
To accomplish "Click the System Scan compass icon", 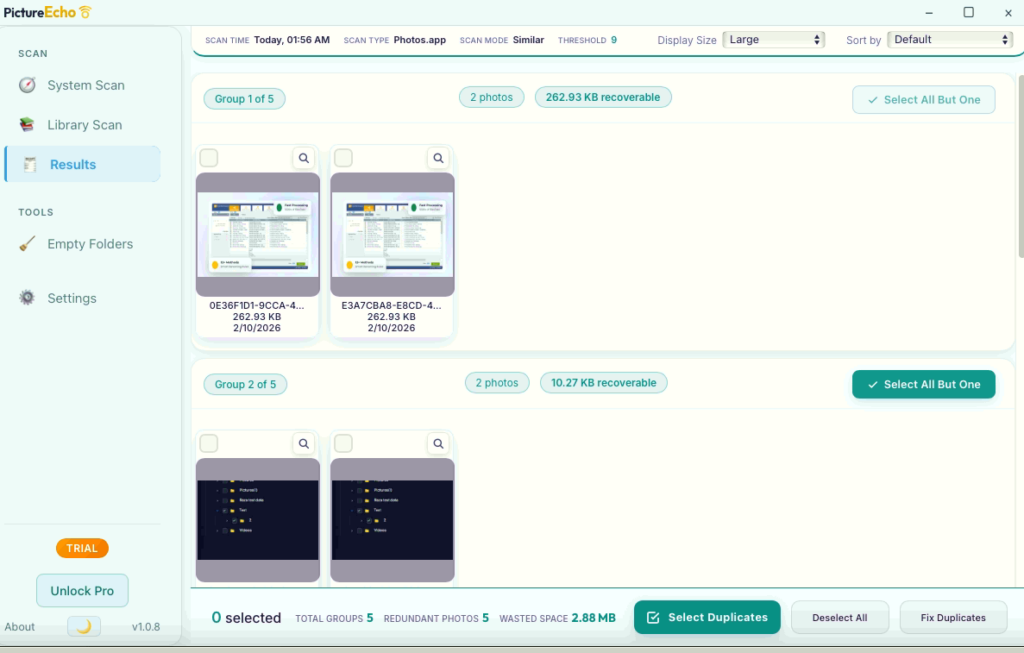I will pos(27,86).
